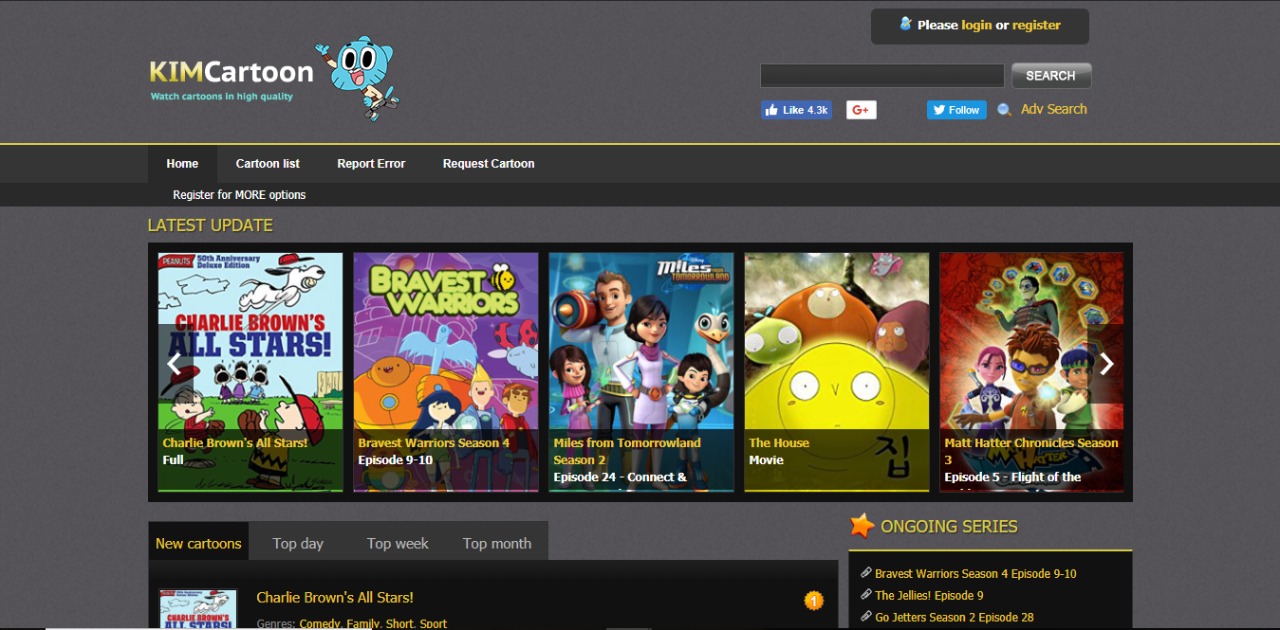Click the Family genre link
Screen dimensions: 1280x630
(363, 624)
